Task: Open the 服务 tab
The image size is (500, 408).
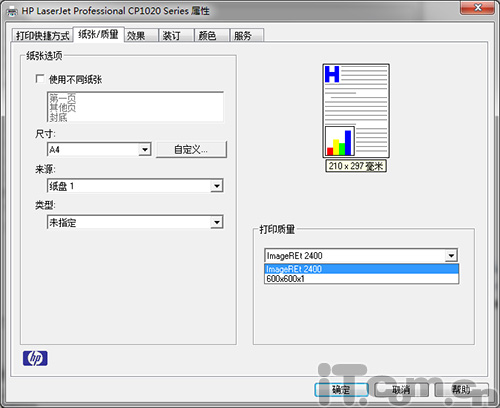Action: pos(247,35)
